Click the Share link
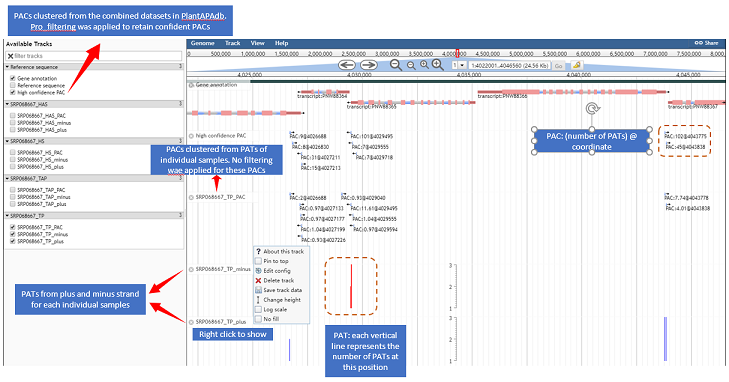 707,43
